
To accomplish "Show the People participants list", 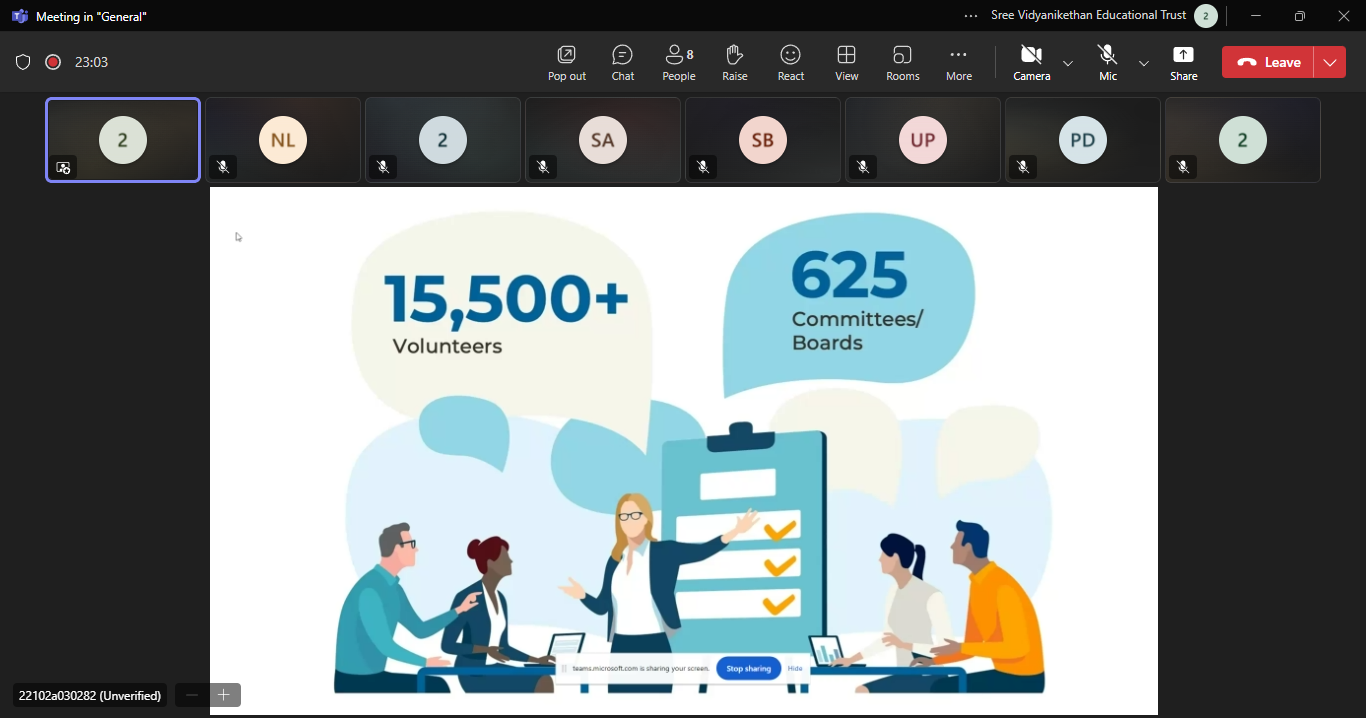I will (x=678, y=62).
